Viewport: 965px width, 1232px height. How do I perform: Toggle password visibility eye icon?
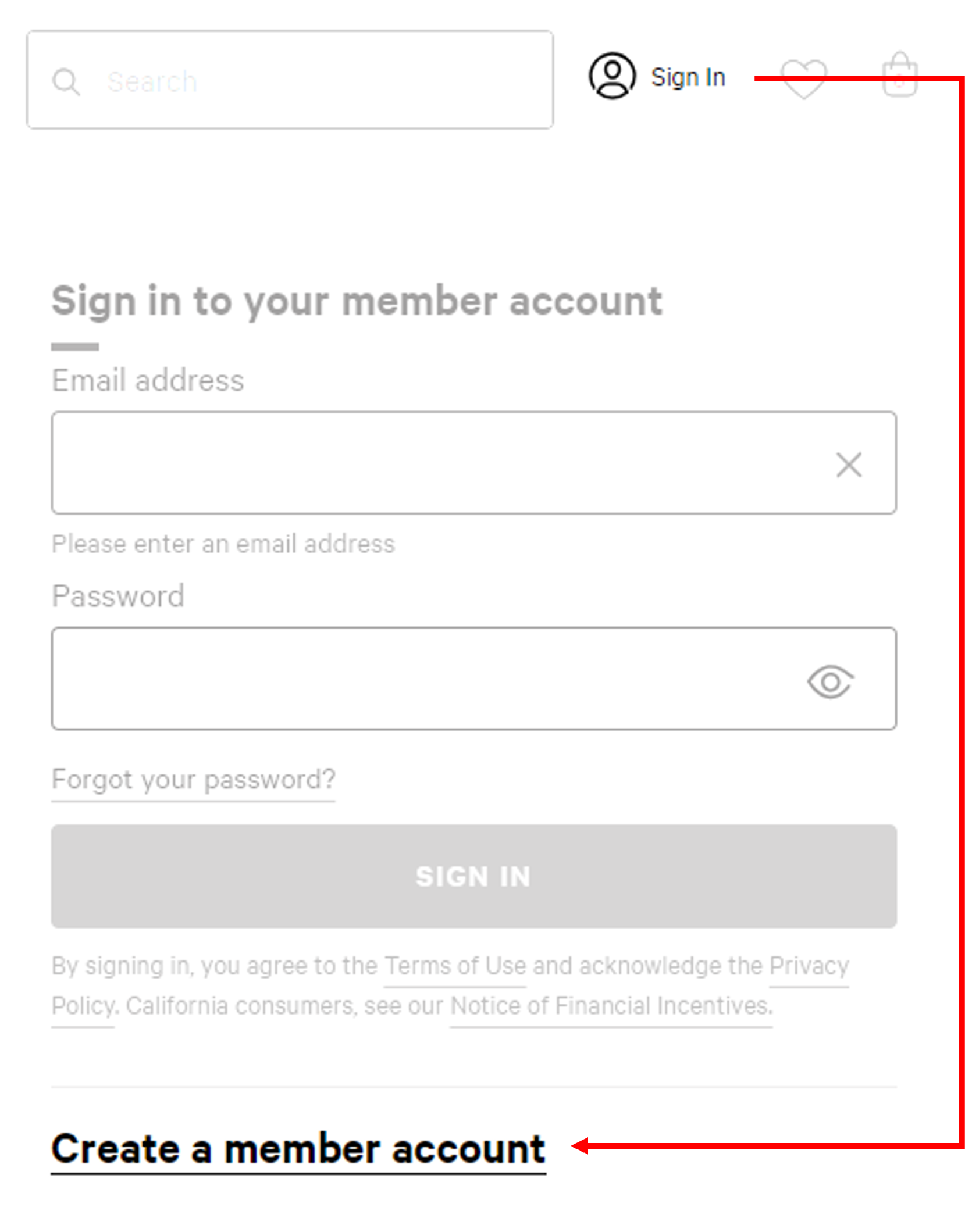click(x=830, y=681)
